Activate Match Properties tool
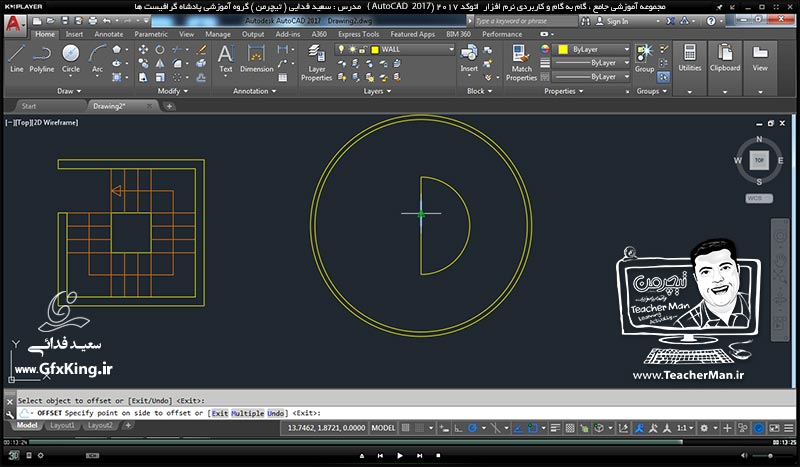Viewport: 800px width, 467px height. tap(521, 63)
